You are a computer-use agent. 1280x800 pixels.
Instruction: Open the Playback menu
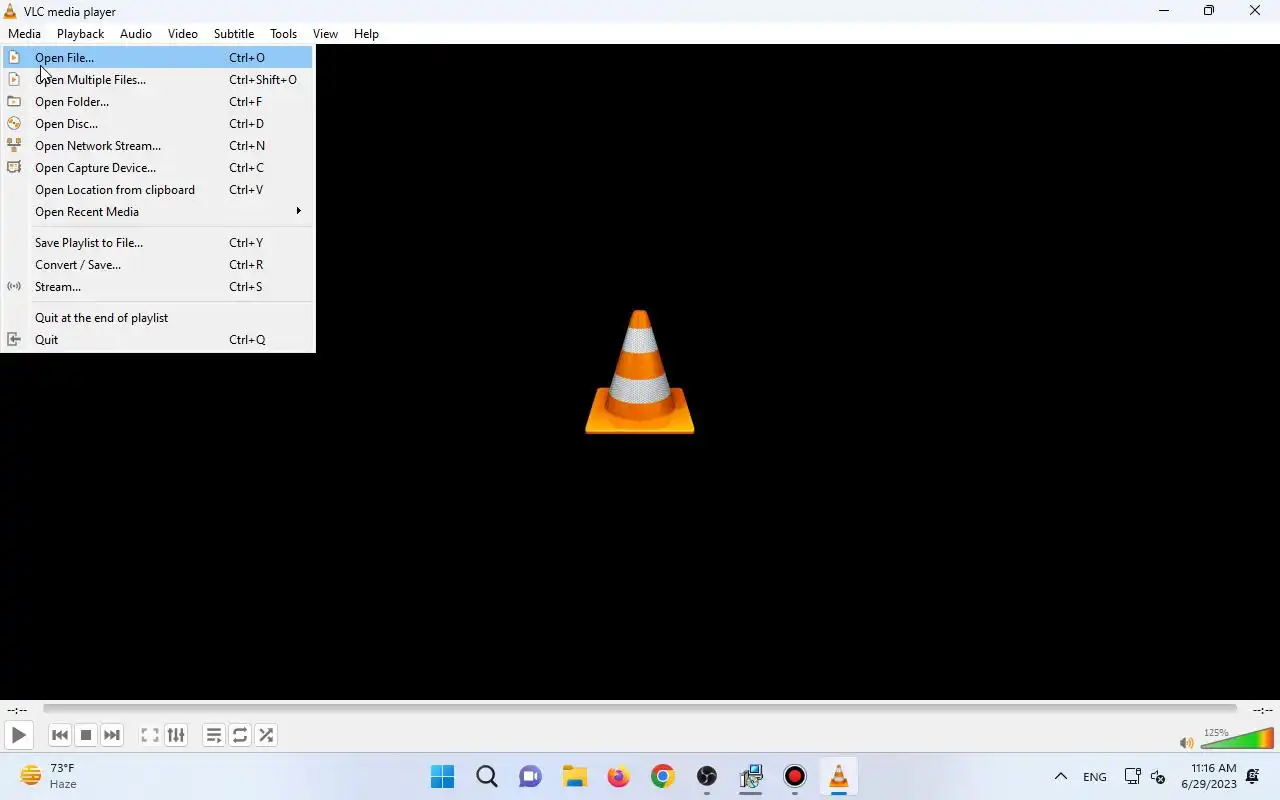coord(80,34)
